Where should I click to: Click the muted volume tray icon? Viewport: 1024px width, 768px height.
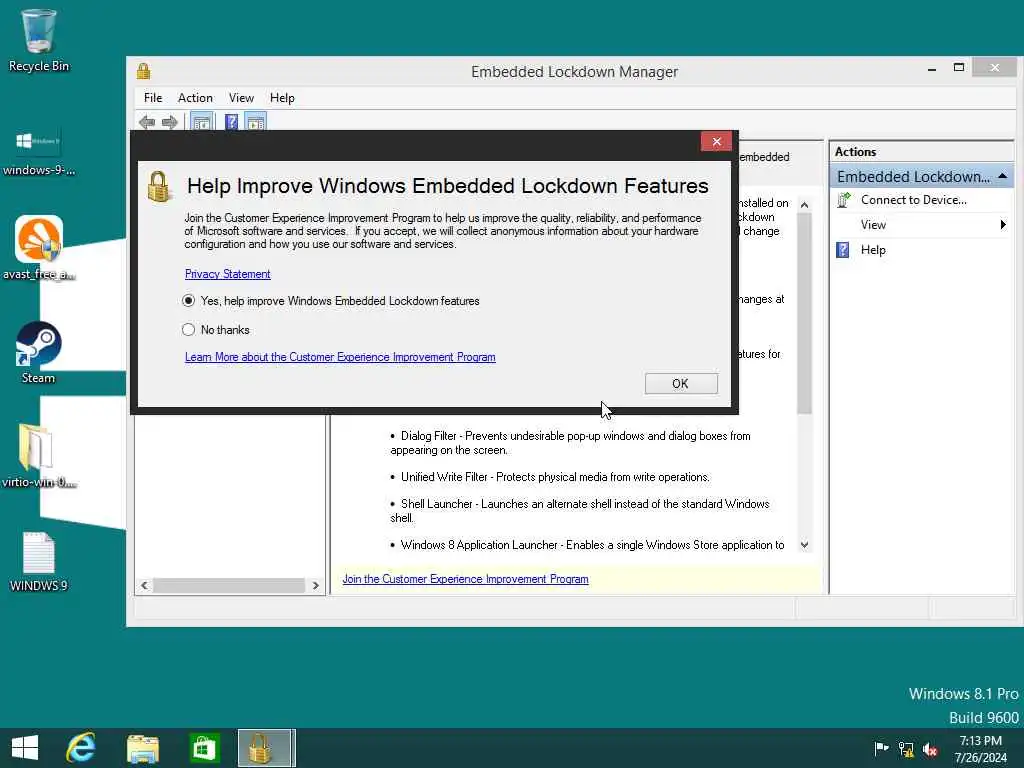point(931,749)
